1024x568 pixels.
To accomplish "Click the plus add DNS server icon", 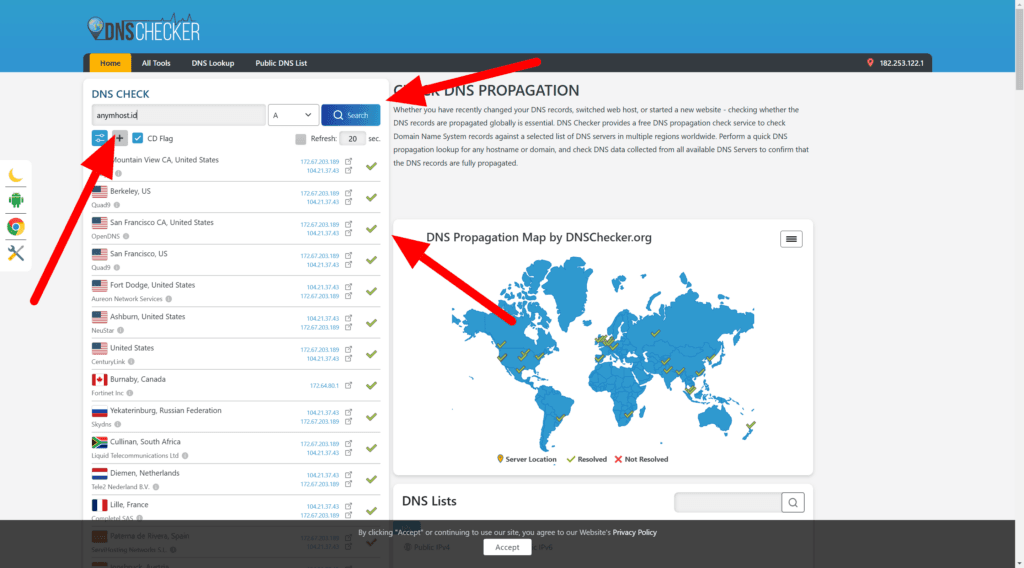I will pyautogui.click(x=120, y=138).
